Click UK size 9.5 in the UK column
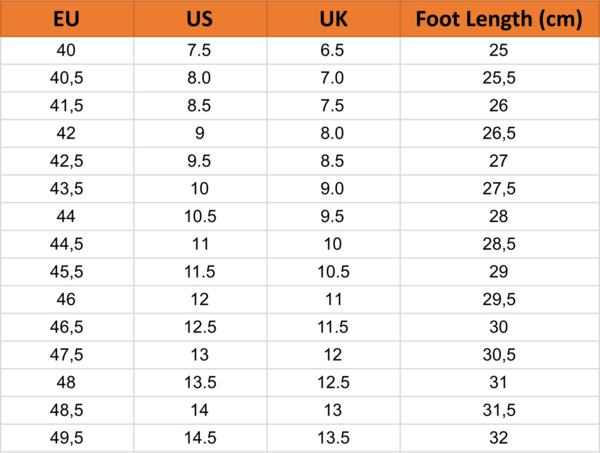 pyautogui.click(x=333, y=216)
